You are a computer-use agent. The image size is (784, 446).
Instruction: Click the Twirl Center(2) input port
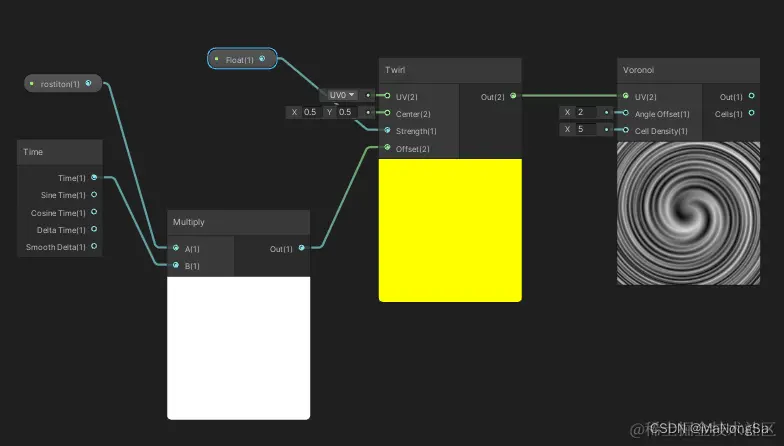click(x=387, y=113)
